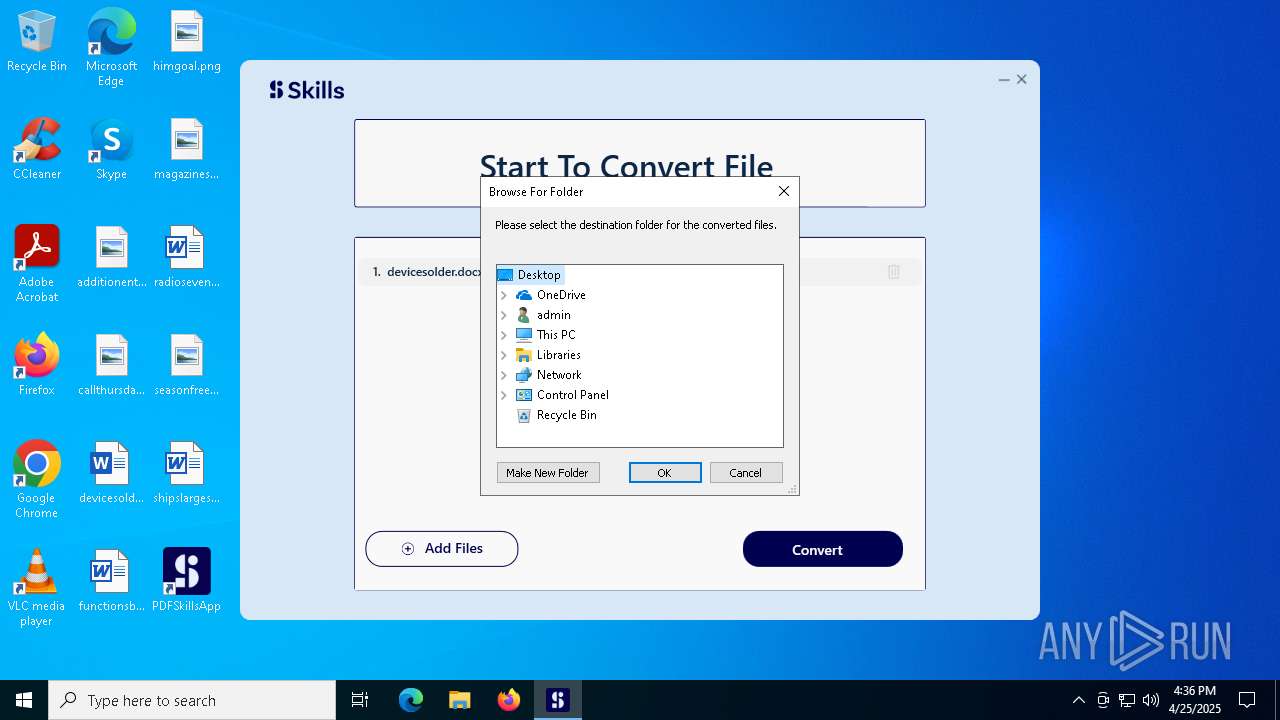Select the devicesold Word document on desktop
Viewport: 1280px width, 720px height.
111,474
